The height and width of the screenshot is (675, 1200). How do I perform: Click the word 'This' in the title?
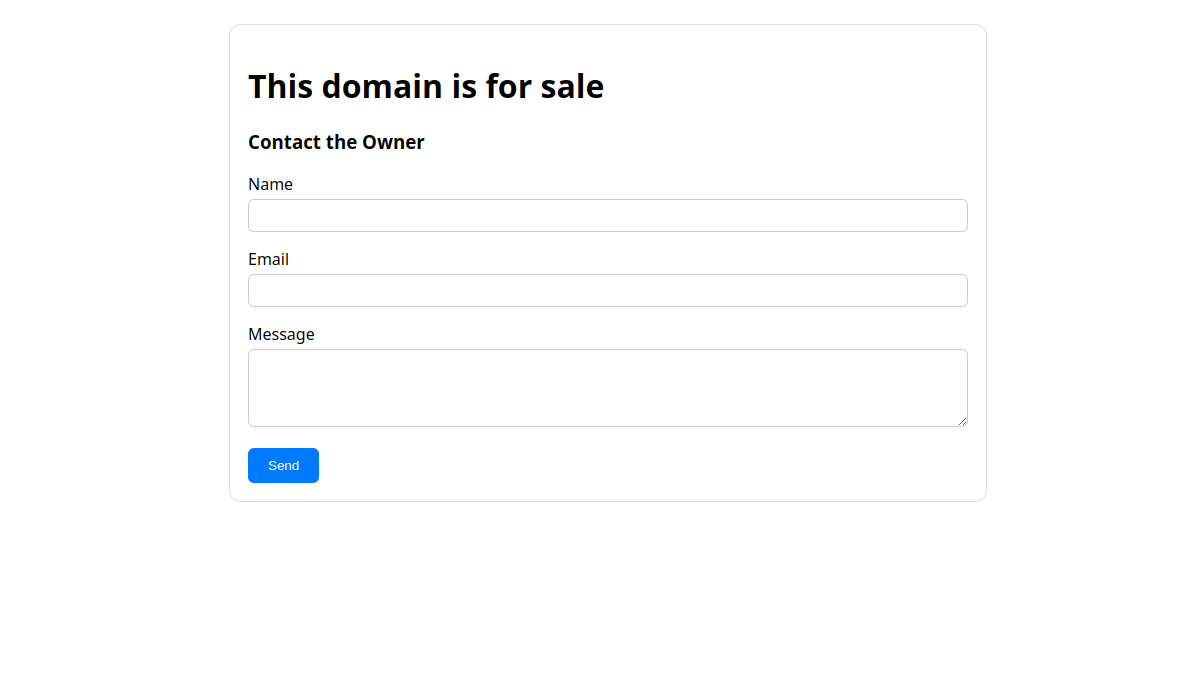coord(281,87)
